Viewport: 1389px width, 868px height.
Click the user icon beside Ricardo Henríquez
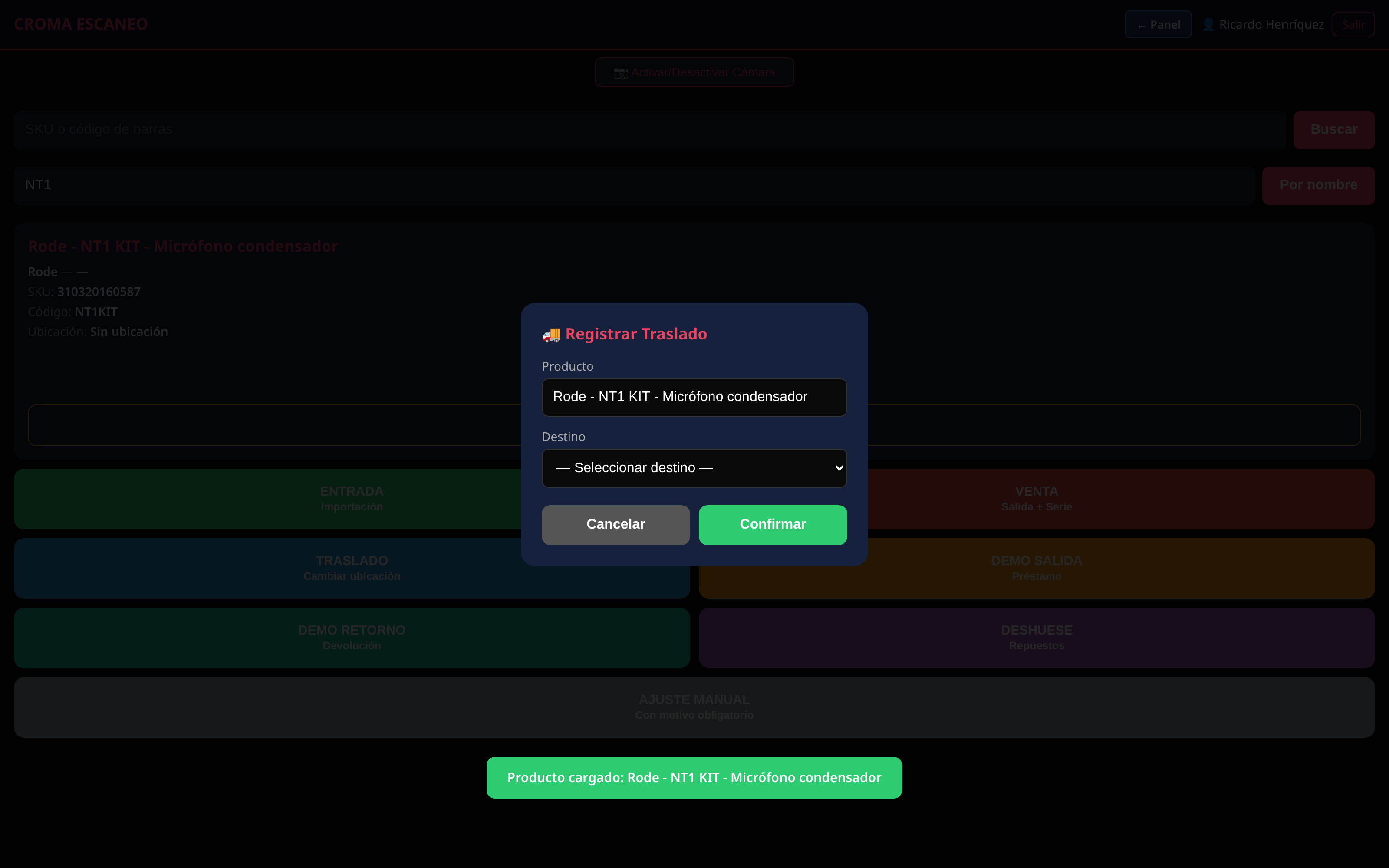pos(1208,25)
